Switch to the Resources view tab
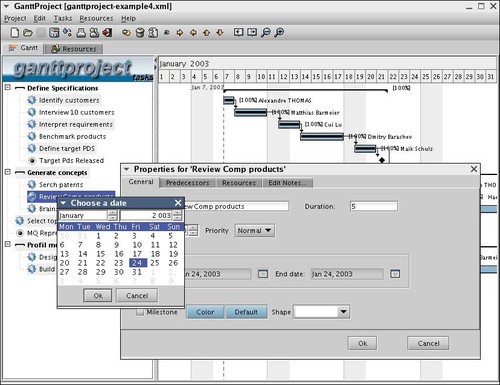500x385 pixels. [x=74, y=49]
